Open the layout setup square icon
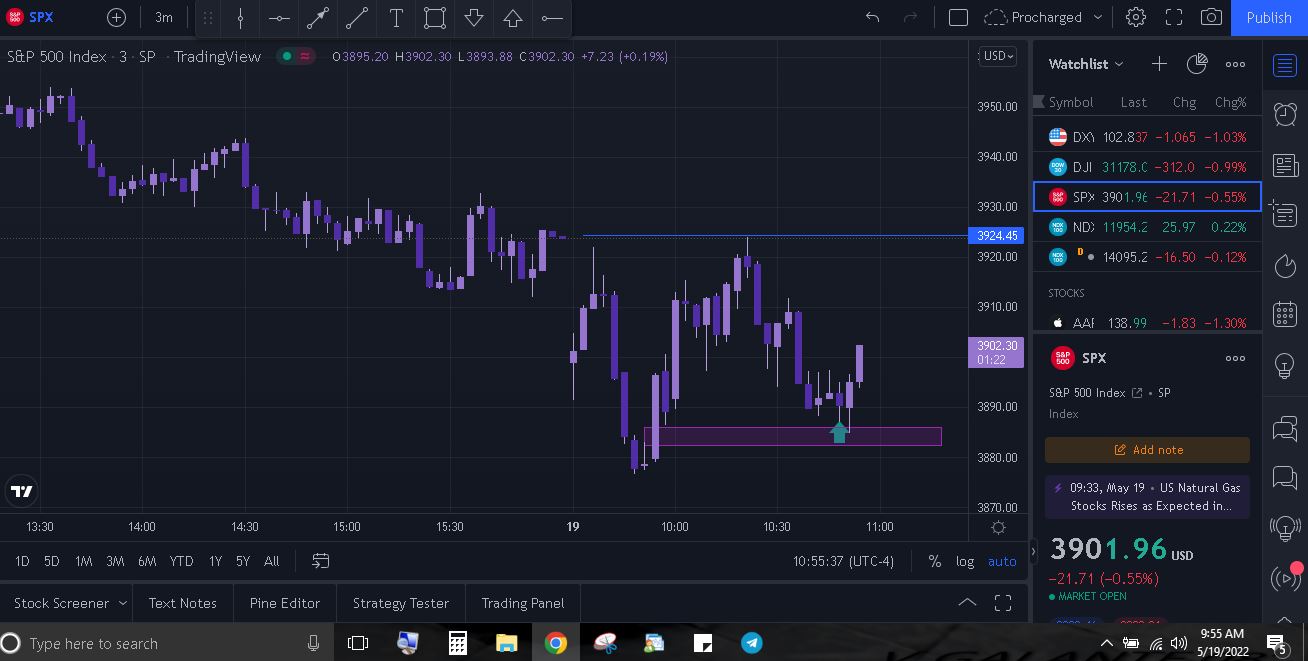 point(958,17)
